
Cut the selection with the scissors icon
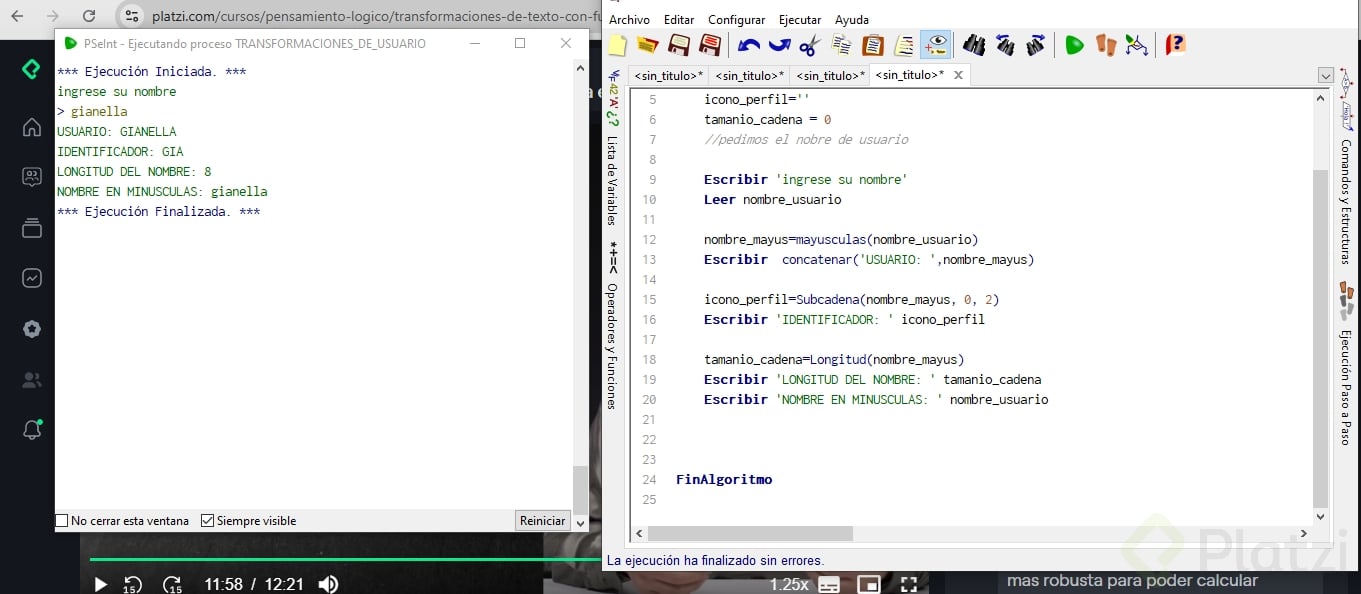[x=810, y=45]
